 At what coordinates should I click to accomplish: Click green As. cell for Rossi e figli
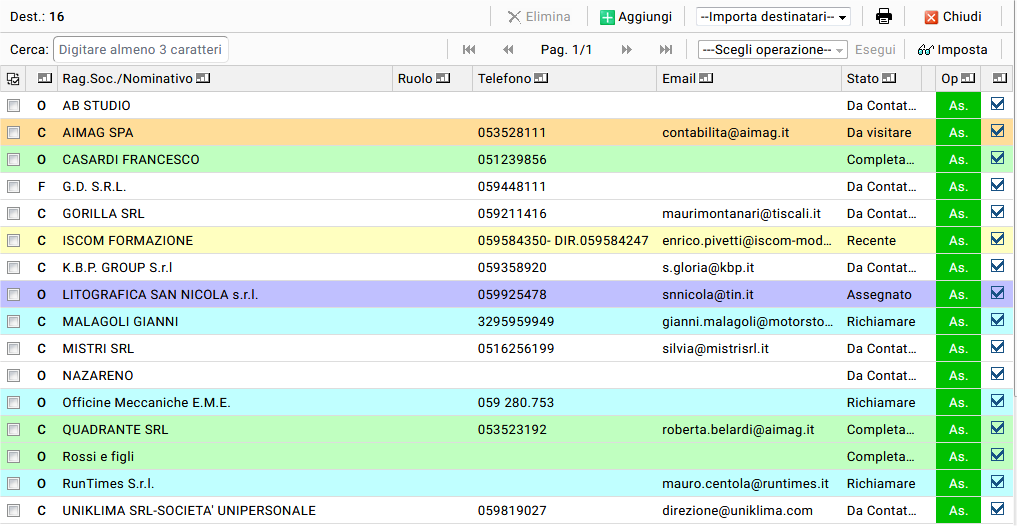[958, 457]
